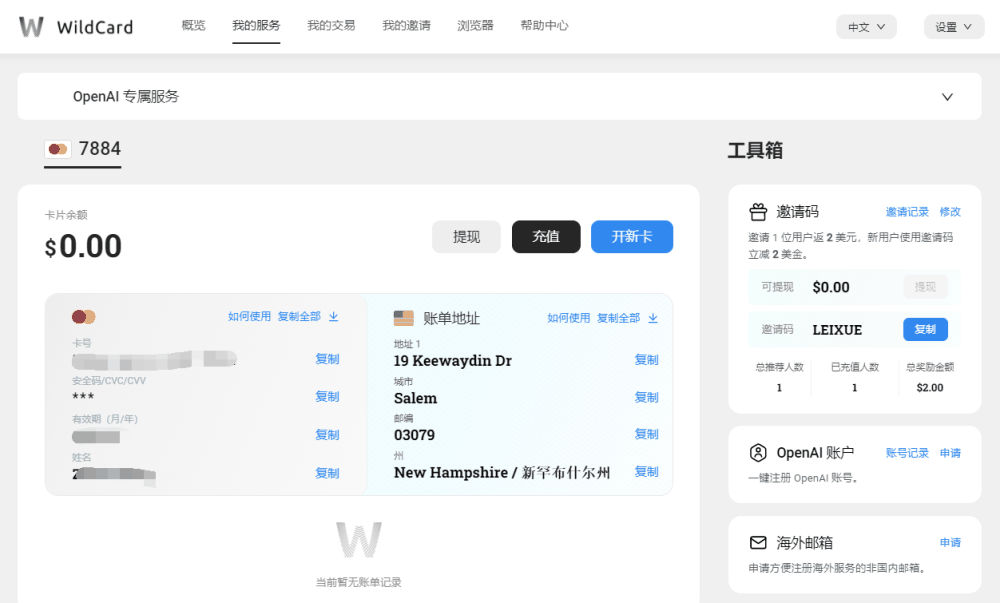Image resolution: width=1000 pixels, height=603 pixels.
Task: Open the 中文 language dropdown
Action: point(866,26)
